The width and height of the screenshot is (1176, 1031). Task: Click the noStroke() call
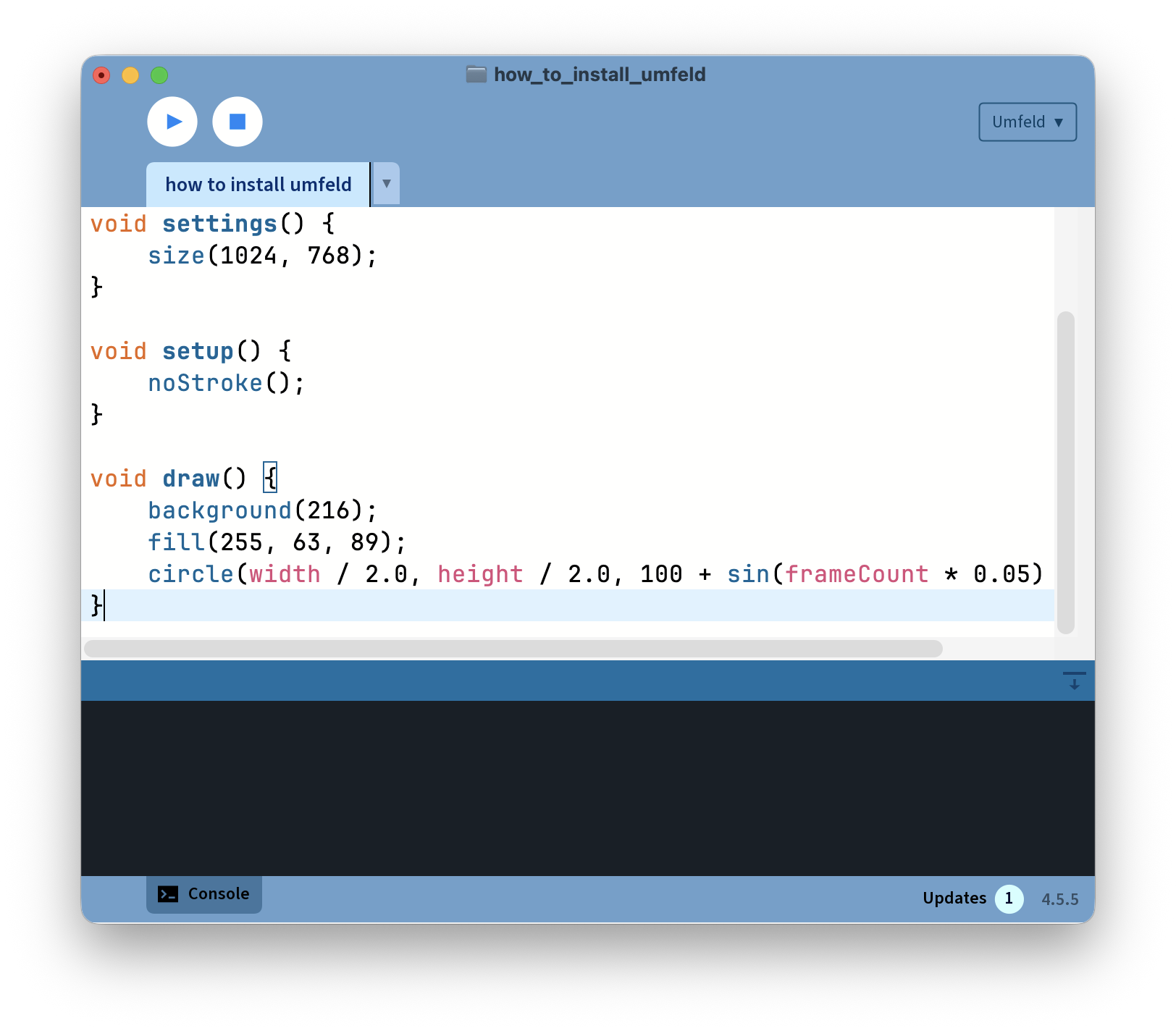(x=227, y=383)
